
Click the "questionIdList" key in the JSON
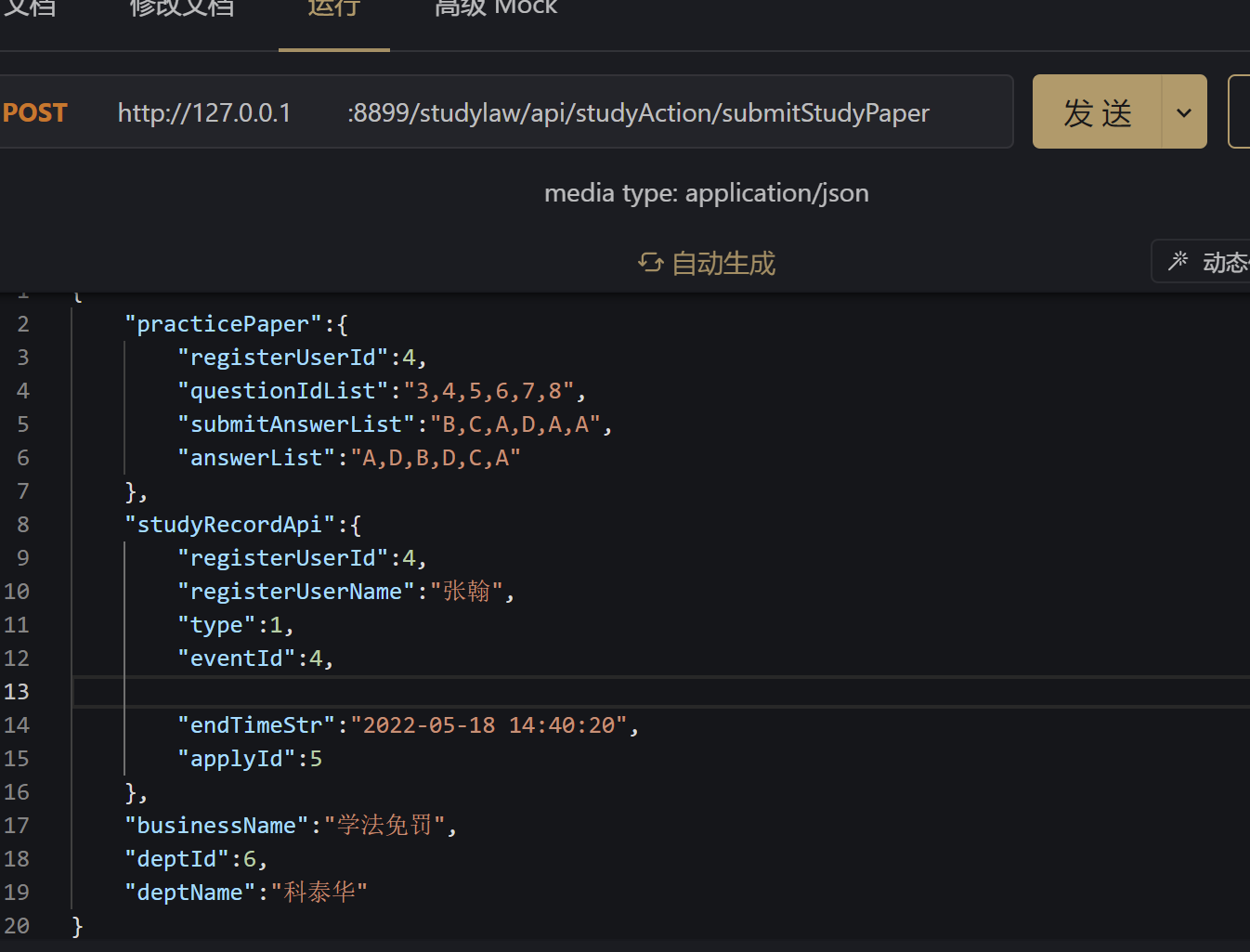(x=283, y=391)
